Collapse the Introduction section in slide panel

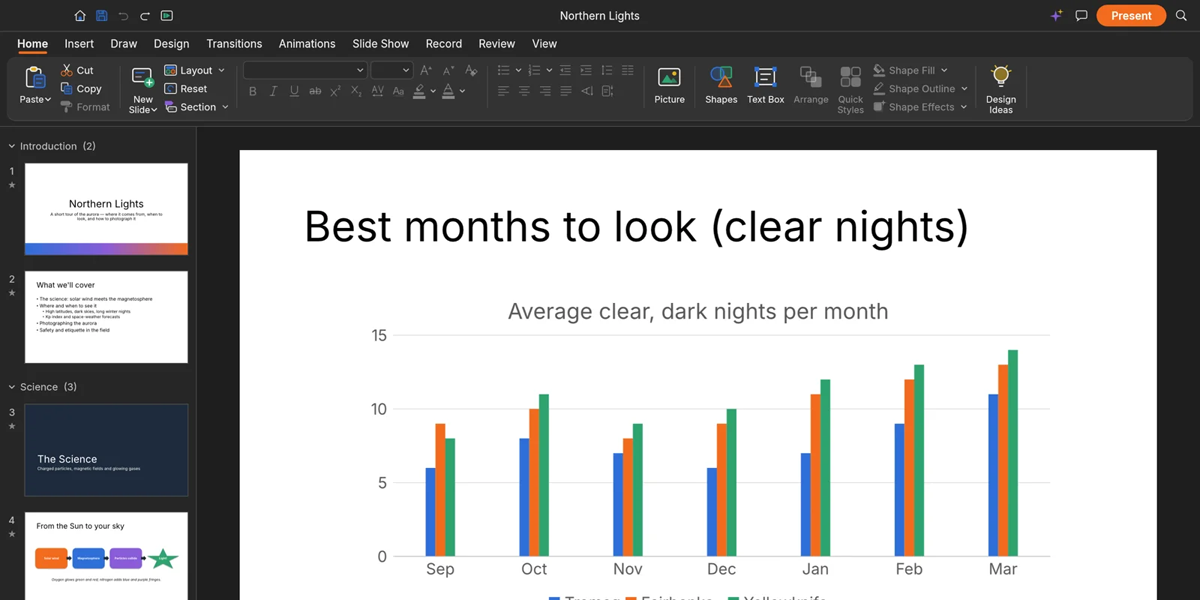(12, 146)
